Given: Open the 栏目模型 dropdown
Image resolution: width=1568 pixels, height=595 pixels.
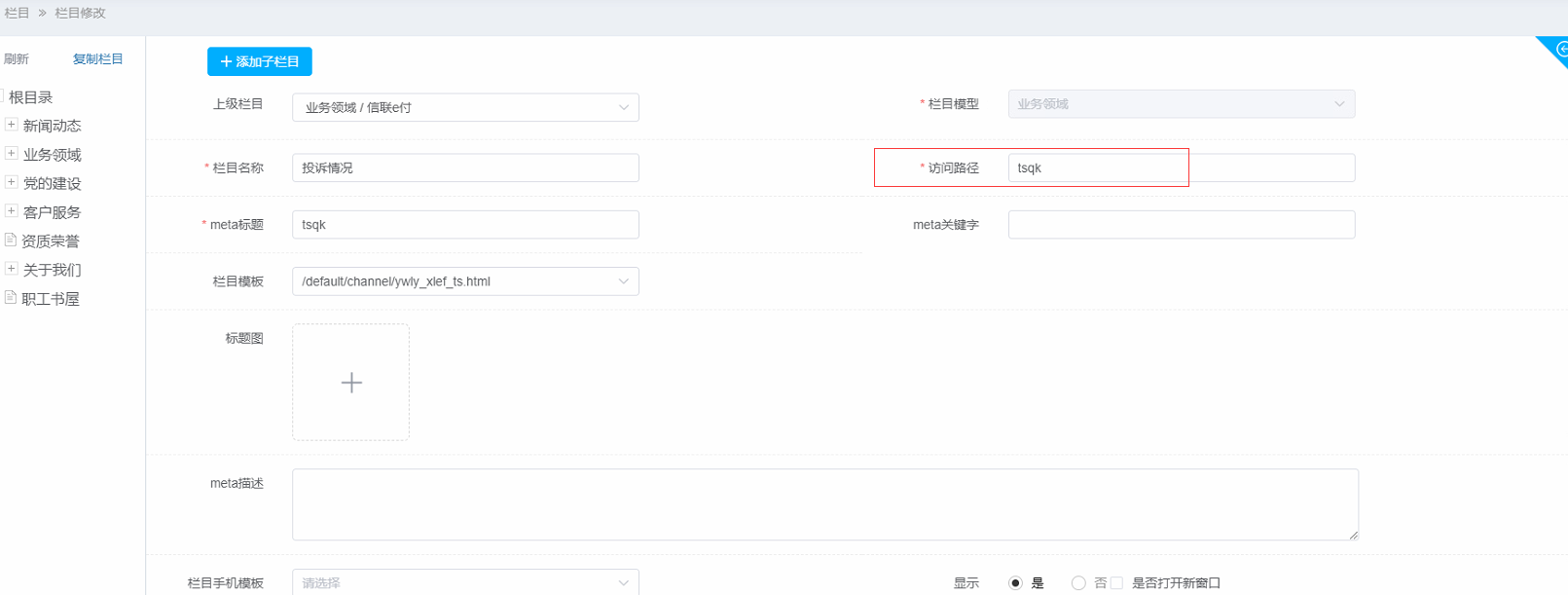Looking at the screenshot, I should coord(1182,104).
